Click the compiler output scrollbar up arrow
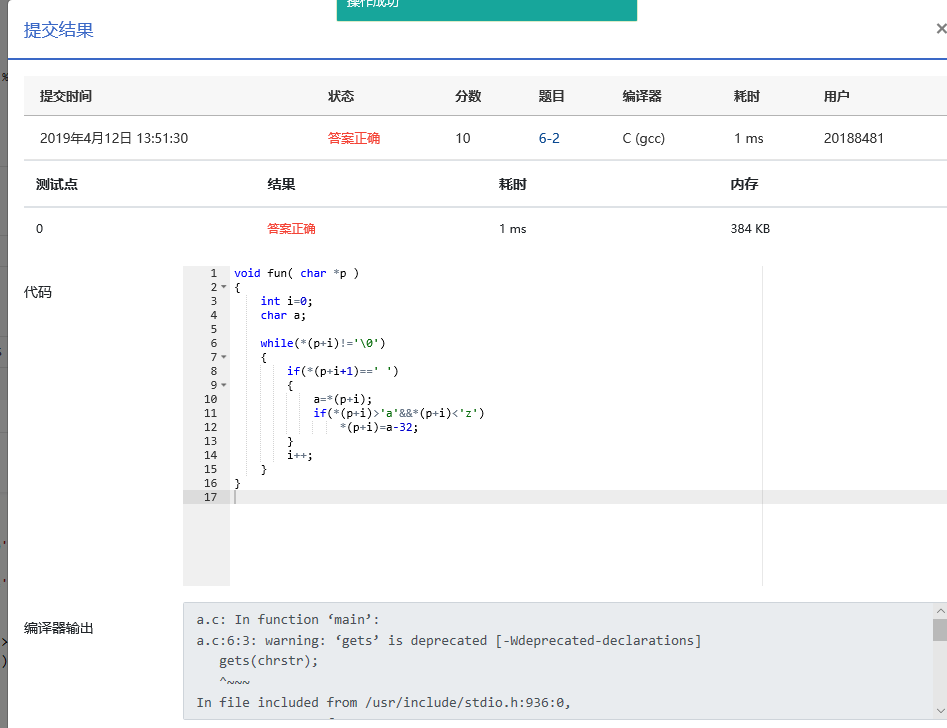Screen dimensions: 947x728 pos(940,610)
